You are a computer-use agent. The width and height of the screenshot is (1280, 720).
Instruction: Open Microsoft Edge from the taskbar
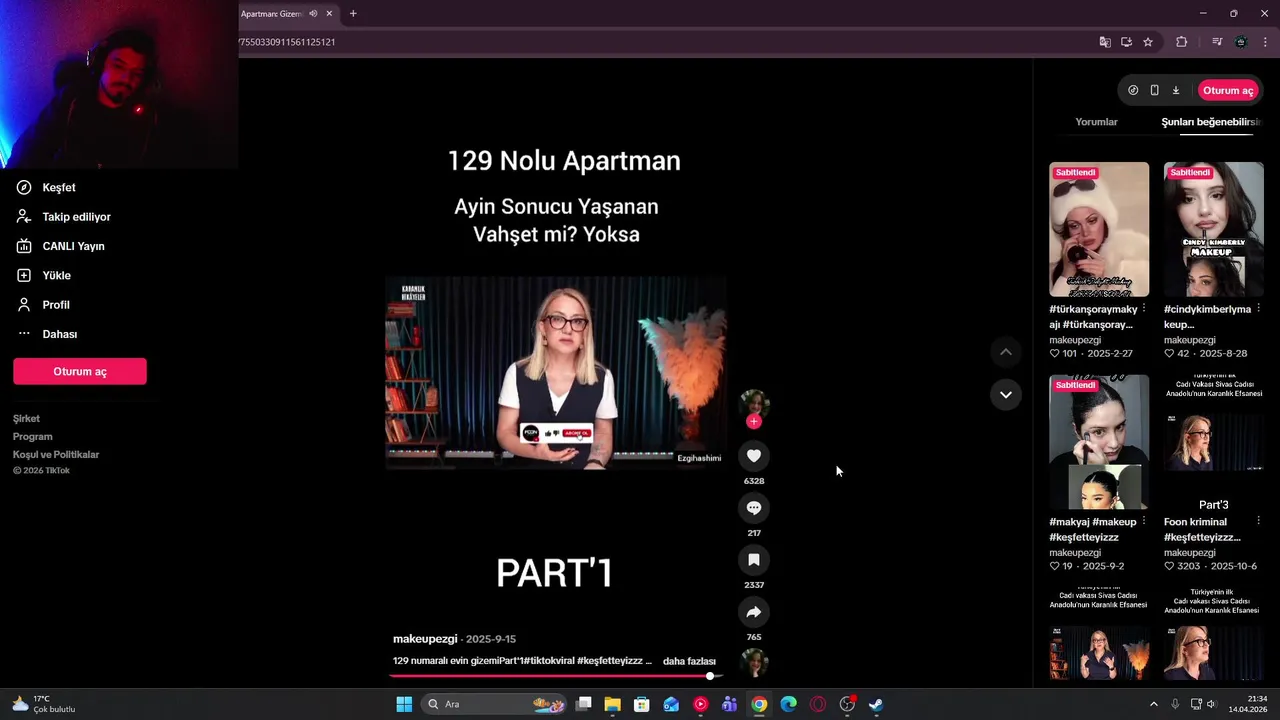tap(788, 704)
